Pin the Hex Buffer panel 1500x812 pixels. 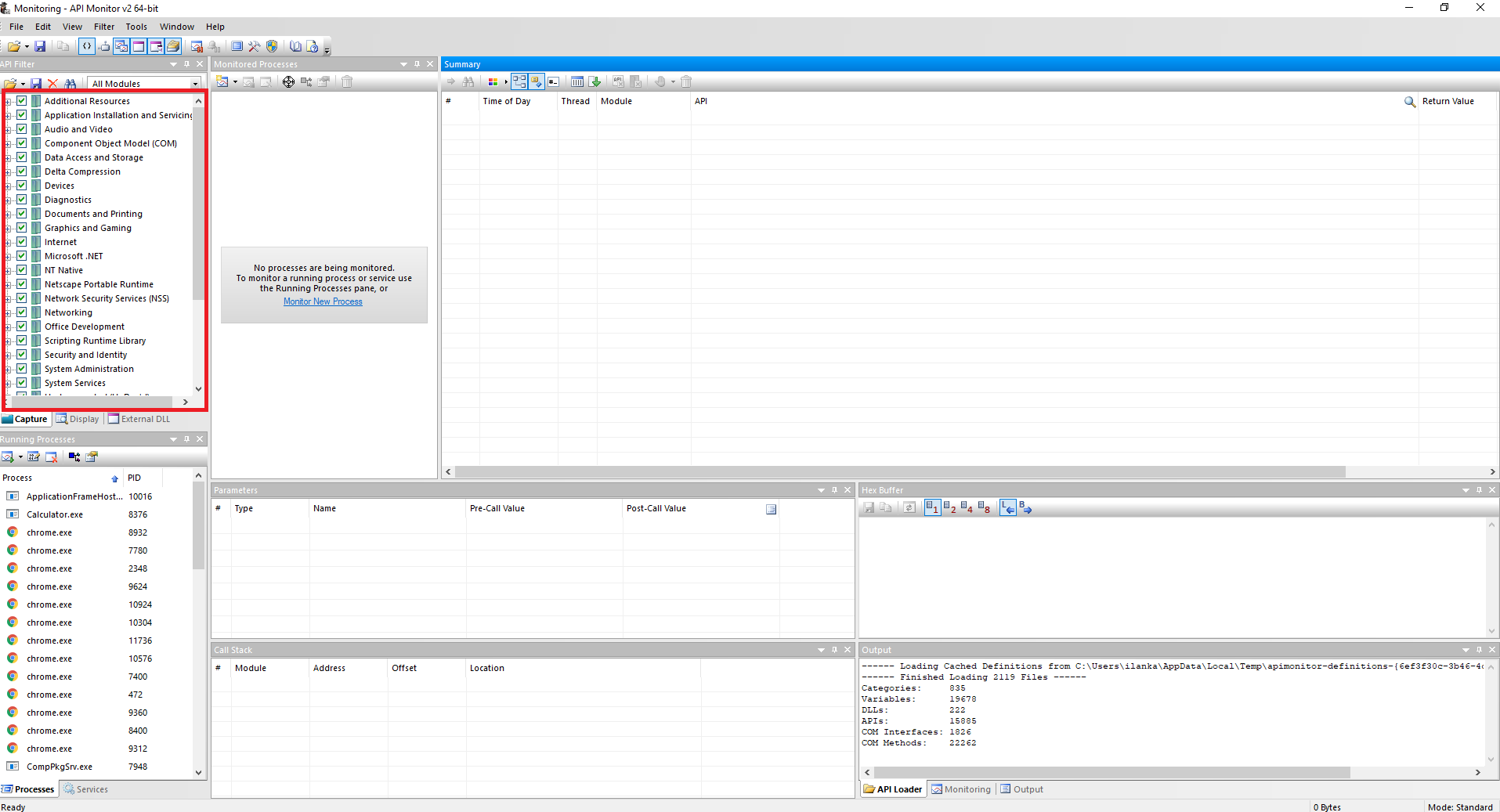pyautogui.click(x=1479, y=490)
